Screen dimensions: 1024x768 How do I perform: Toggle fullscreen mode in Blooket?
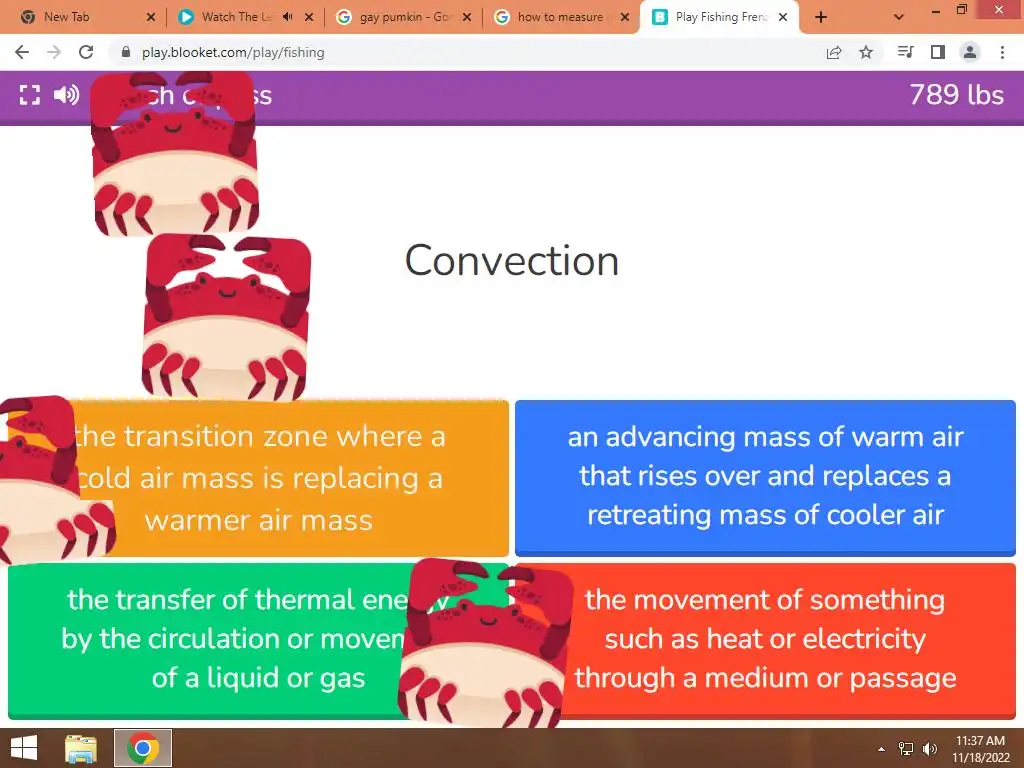(x=29, y=95)
